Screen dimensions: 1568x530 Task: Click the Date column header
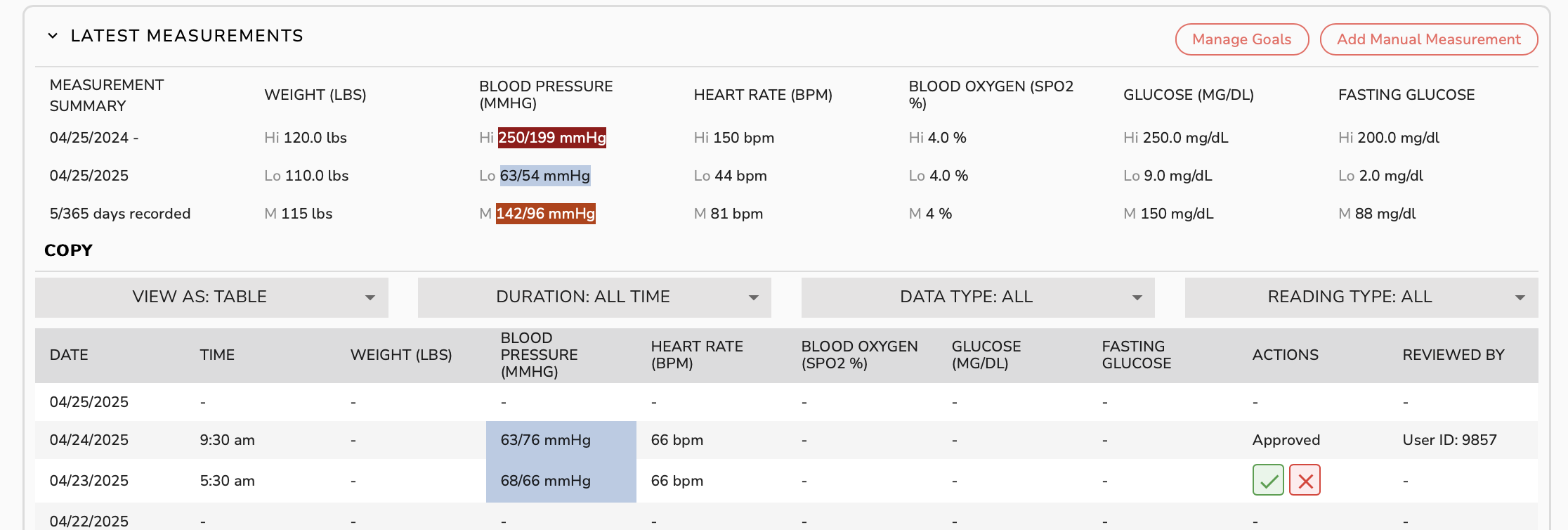[69, 355]
